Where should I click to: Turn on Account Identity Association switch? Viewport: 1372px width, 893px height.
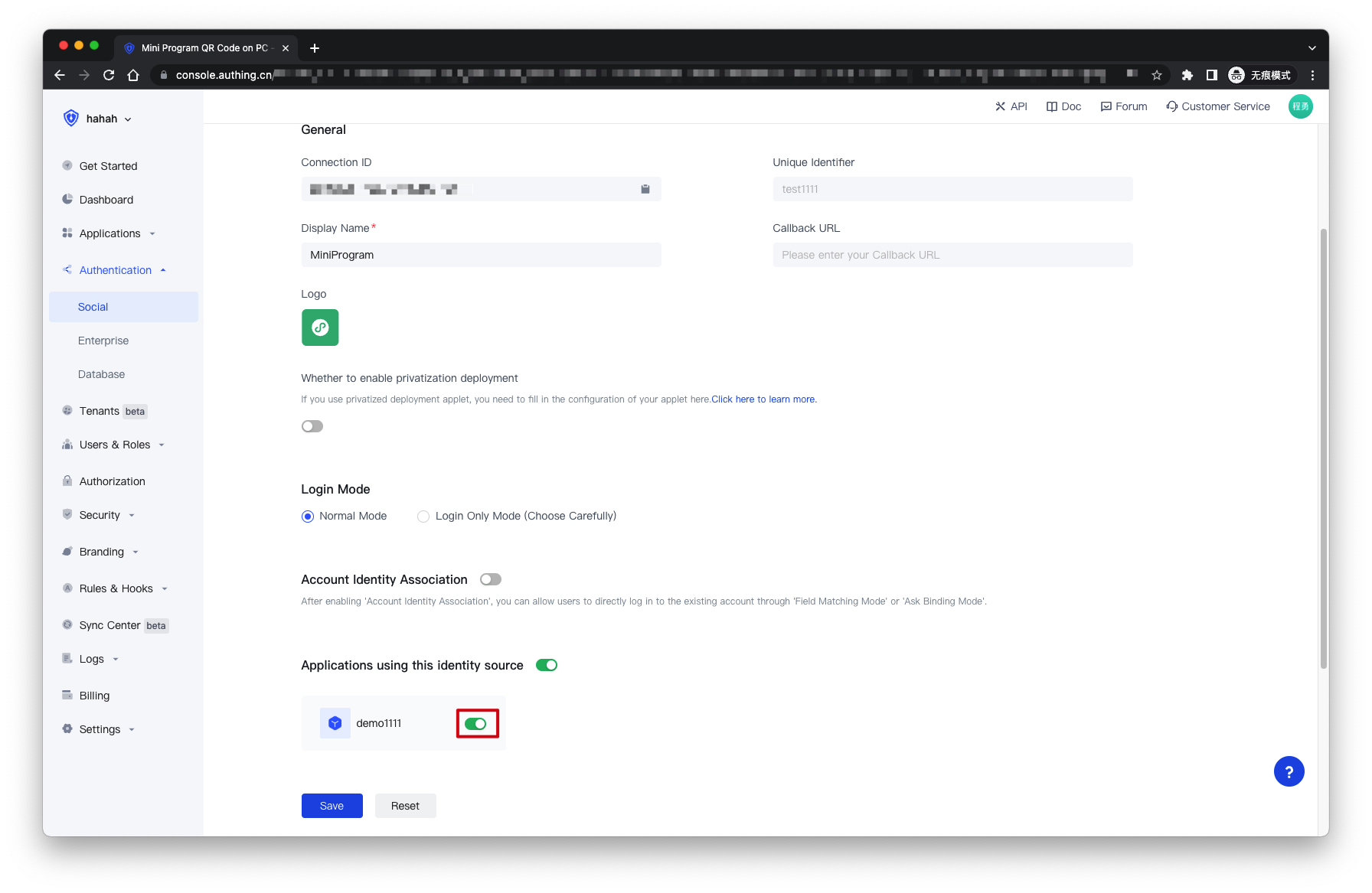pyautogui.click(x=490, y=580)
